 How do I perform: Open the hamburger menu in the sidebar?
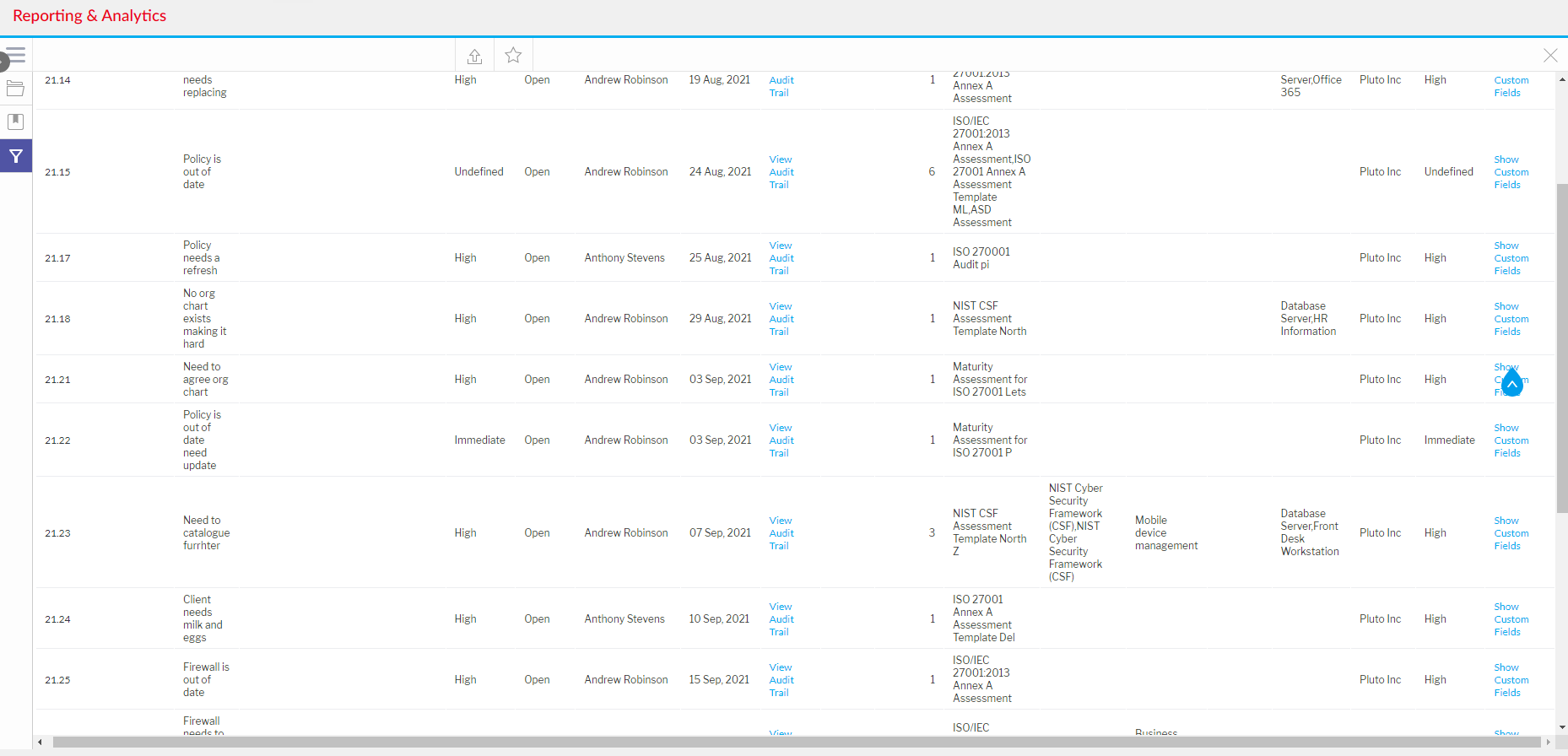[17, 56]
